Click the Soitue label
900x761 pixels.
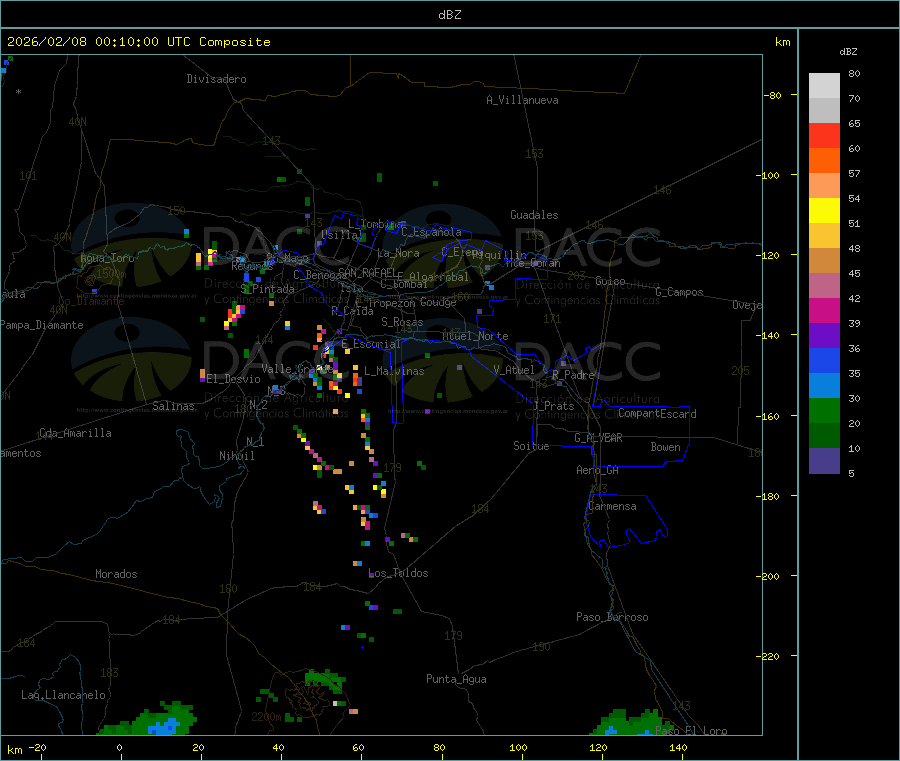coord(531,446)
